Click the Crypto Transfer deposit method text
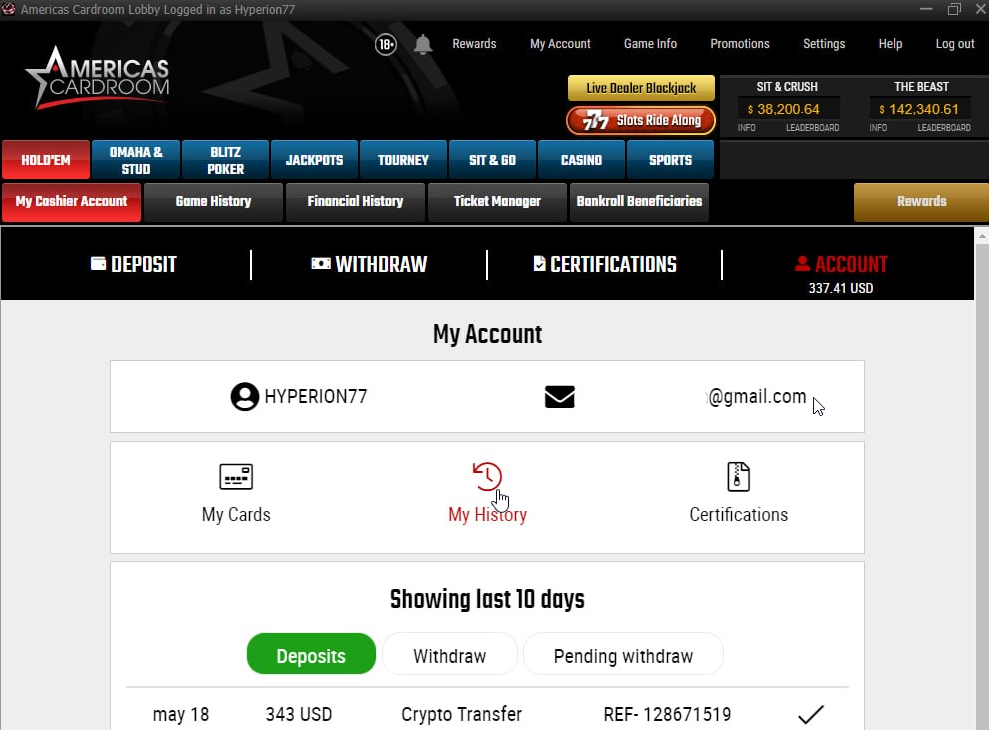Viewport: 989px width, 730px height. pyautogui.click(x=461, y=714)
